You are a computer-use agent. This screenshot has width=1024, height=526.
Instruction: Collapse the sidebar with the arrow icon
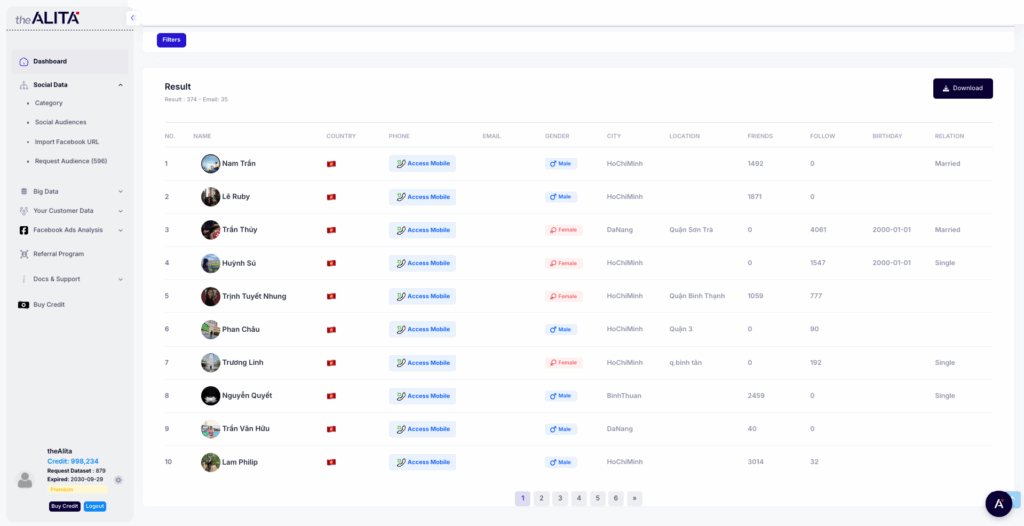pos(132,18)
